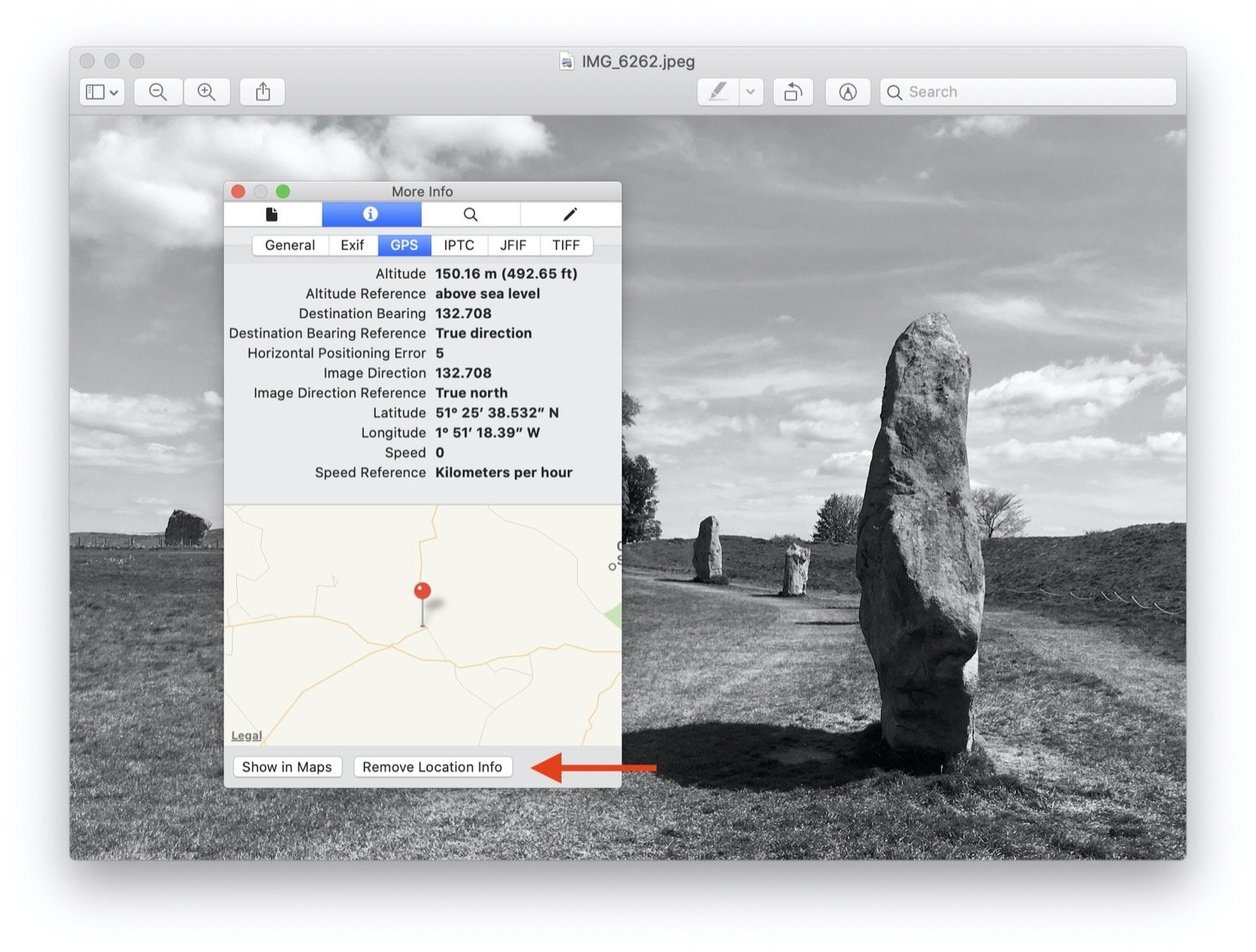Switch to the TIFF tab
1256x952 pixels.
(566, 244)
